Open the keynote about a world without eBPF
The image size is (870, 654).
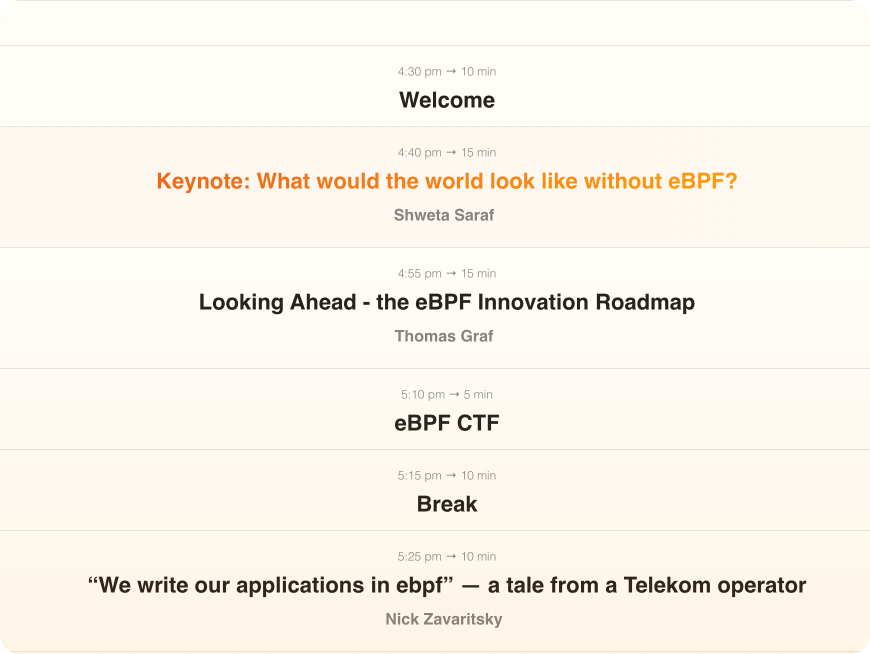[x=447, y=181]
